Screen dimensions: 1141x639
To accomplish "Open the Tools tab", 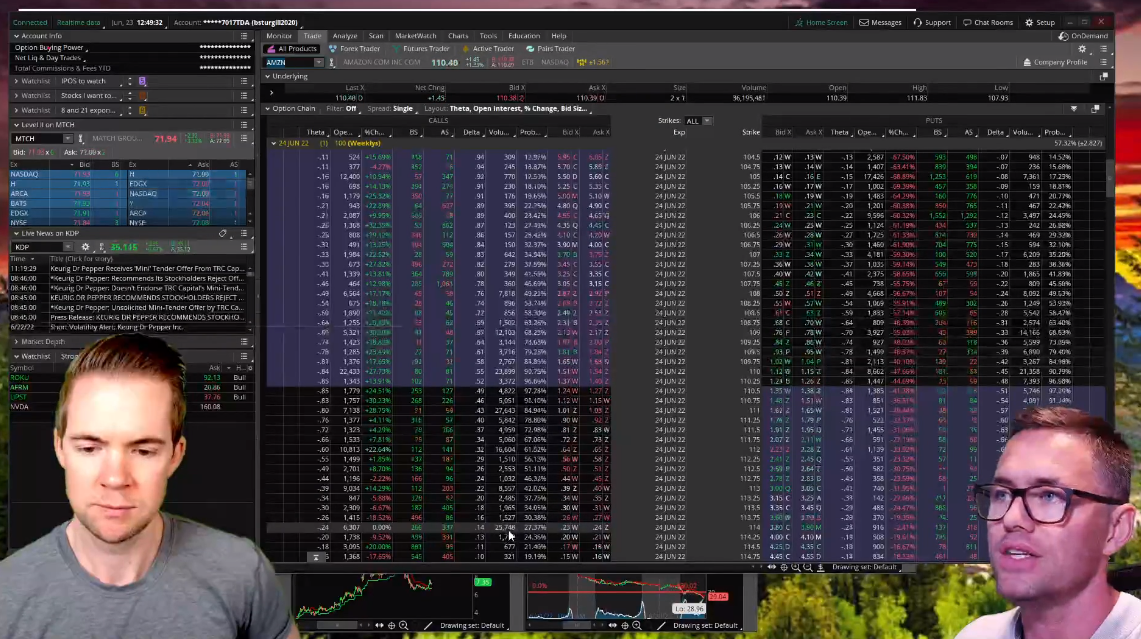I will [488, 36].
